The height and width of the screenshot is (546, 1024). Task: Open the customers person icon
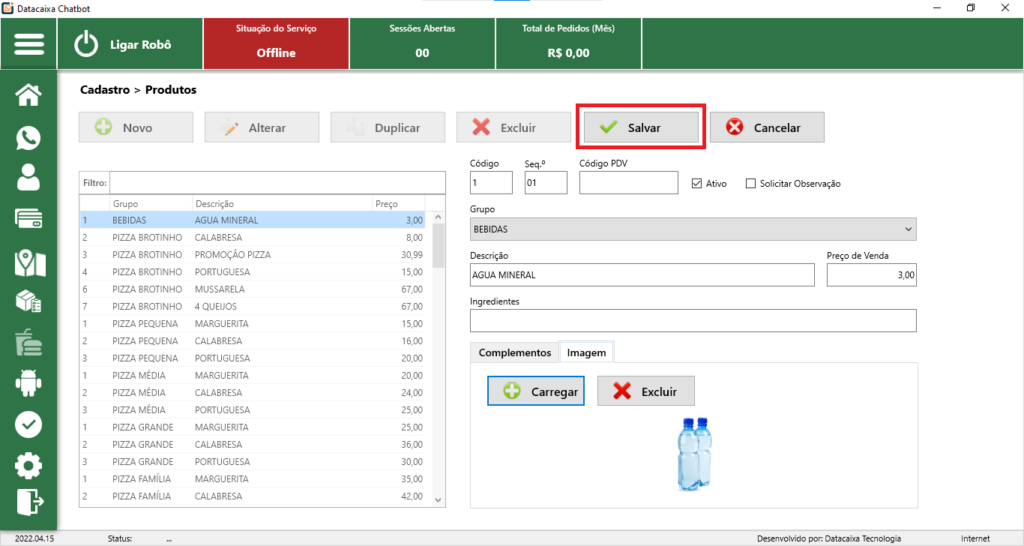[29, 177]
